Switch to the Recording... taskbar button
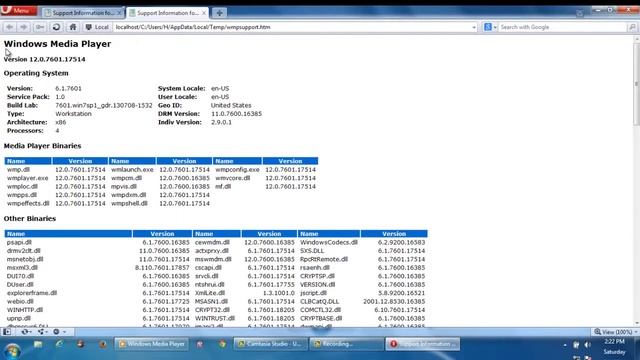This screenshot has width=640, height=360. pos(346,344)
